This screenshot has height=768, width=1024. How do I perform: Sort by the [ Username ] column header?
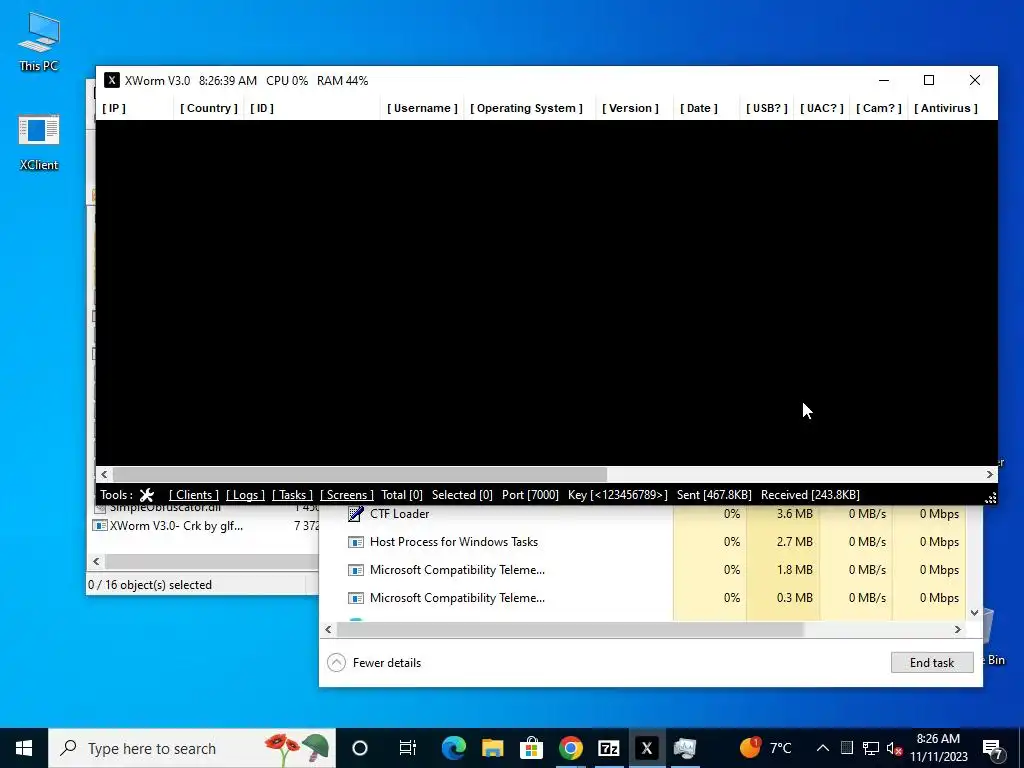click(x=422, y=108)
